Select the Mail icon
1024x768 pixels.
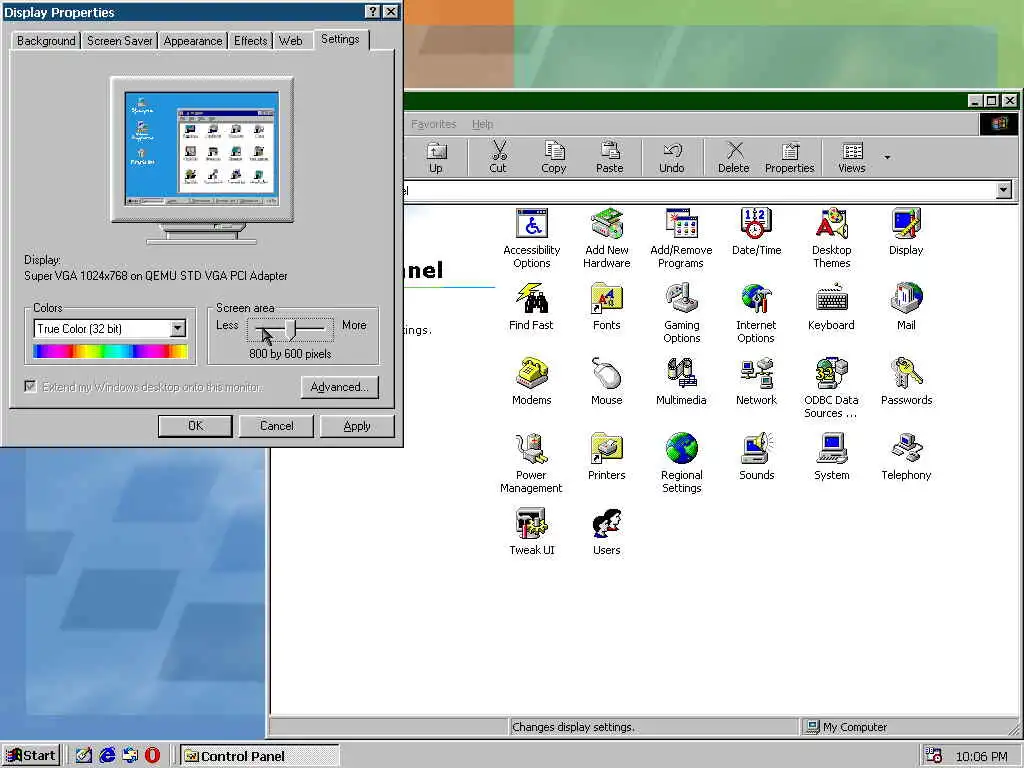tap(906, 306)
